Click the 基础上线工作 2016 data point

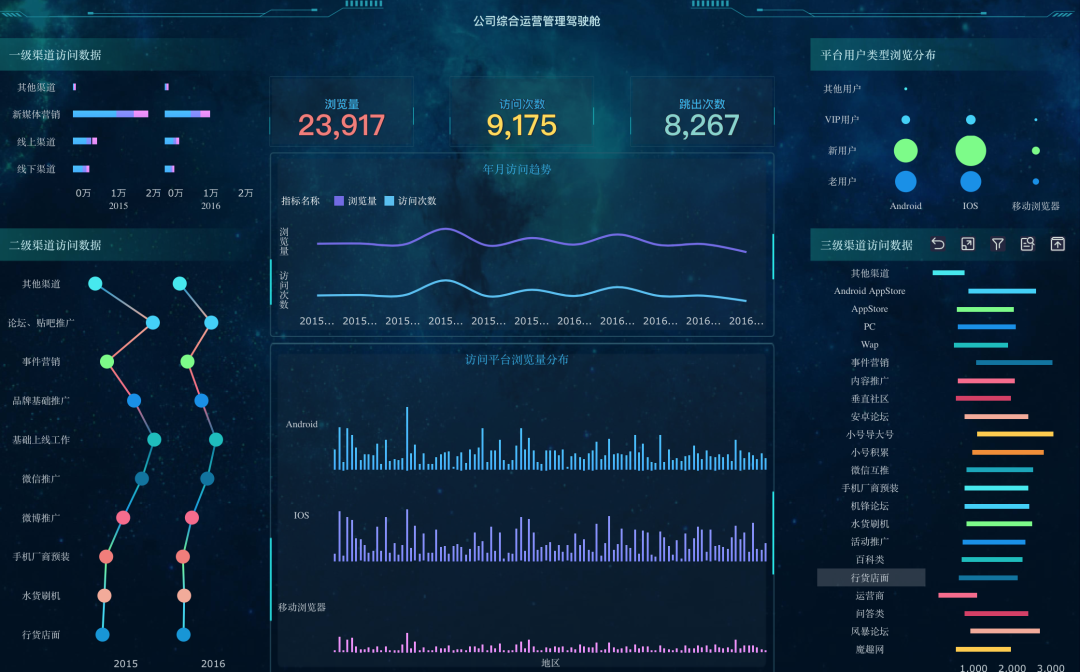click(216, 439)
